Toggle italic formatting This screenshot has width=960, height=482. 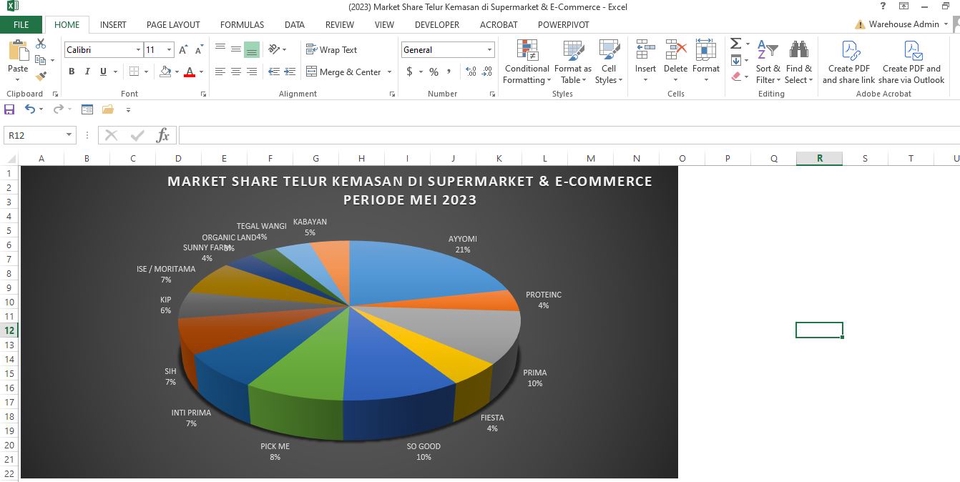coord(87,72)
